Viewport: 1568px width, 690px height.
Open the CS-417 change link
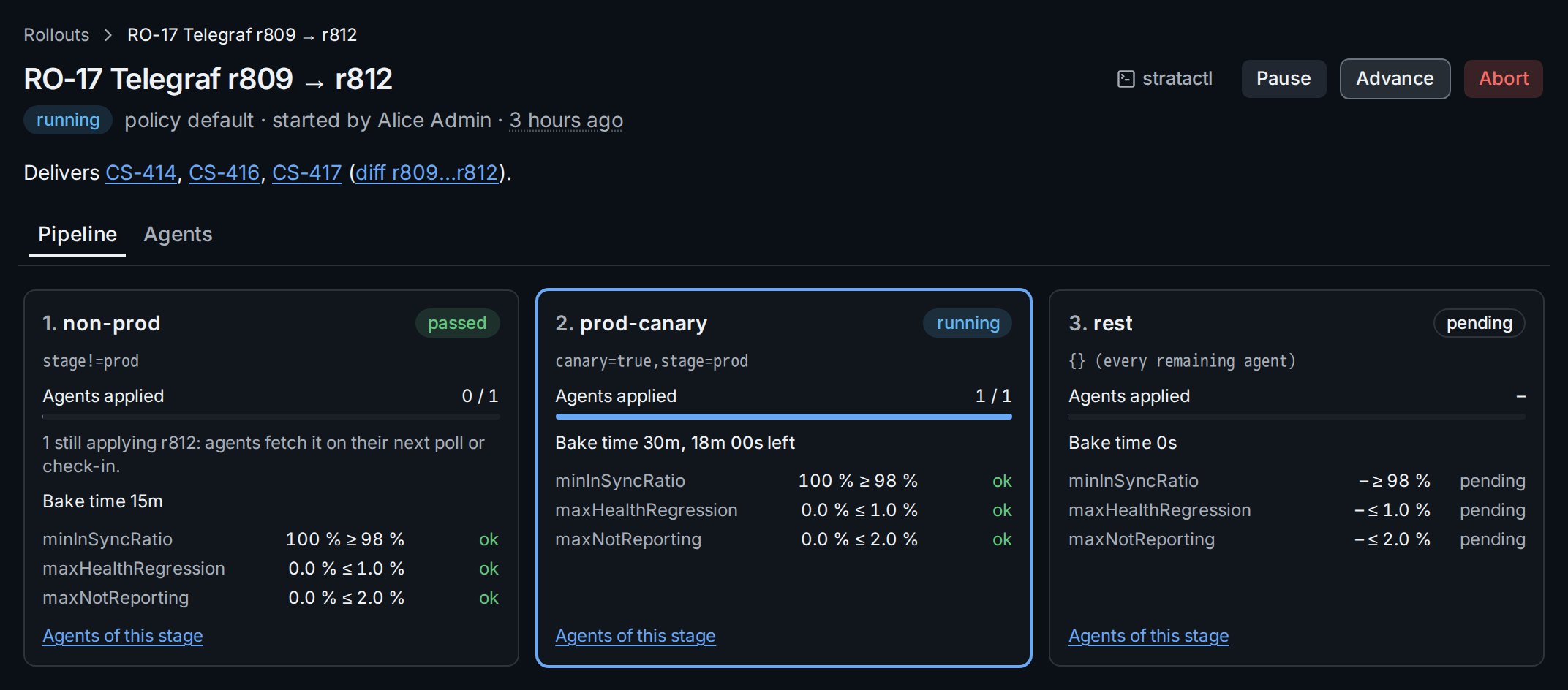(x=307, y=173)
